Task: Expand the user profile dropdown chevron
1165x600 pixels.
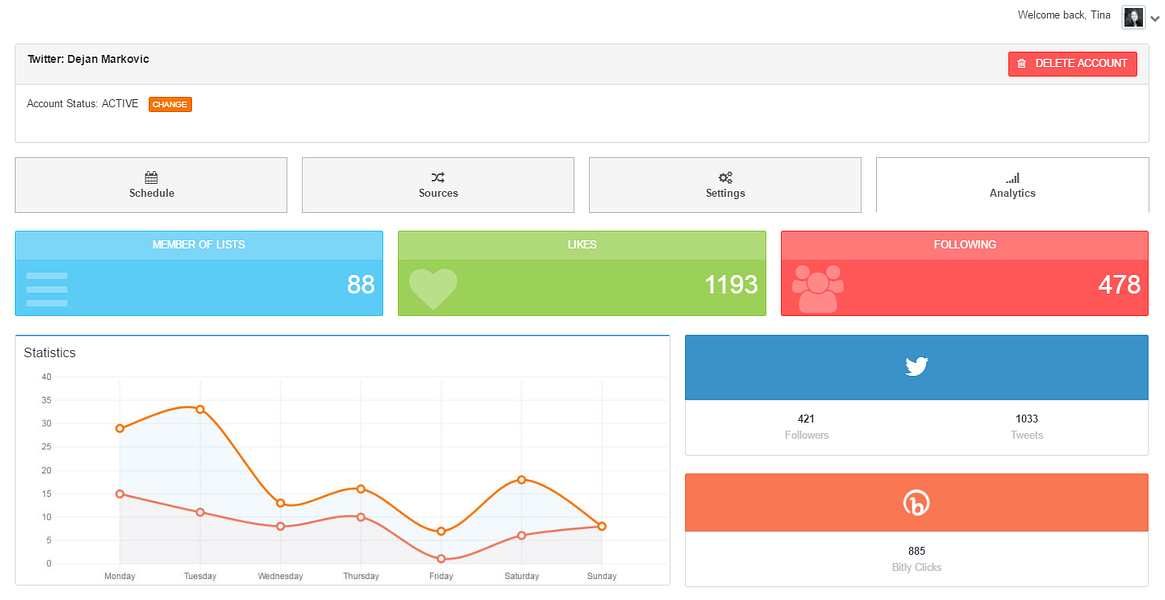Action: pos(1155,18)
